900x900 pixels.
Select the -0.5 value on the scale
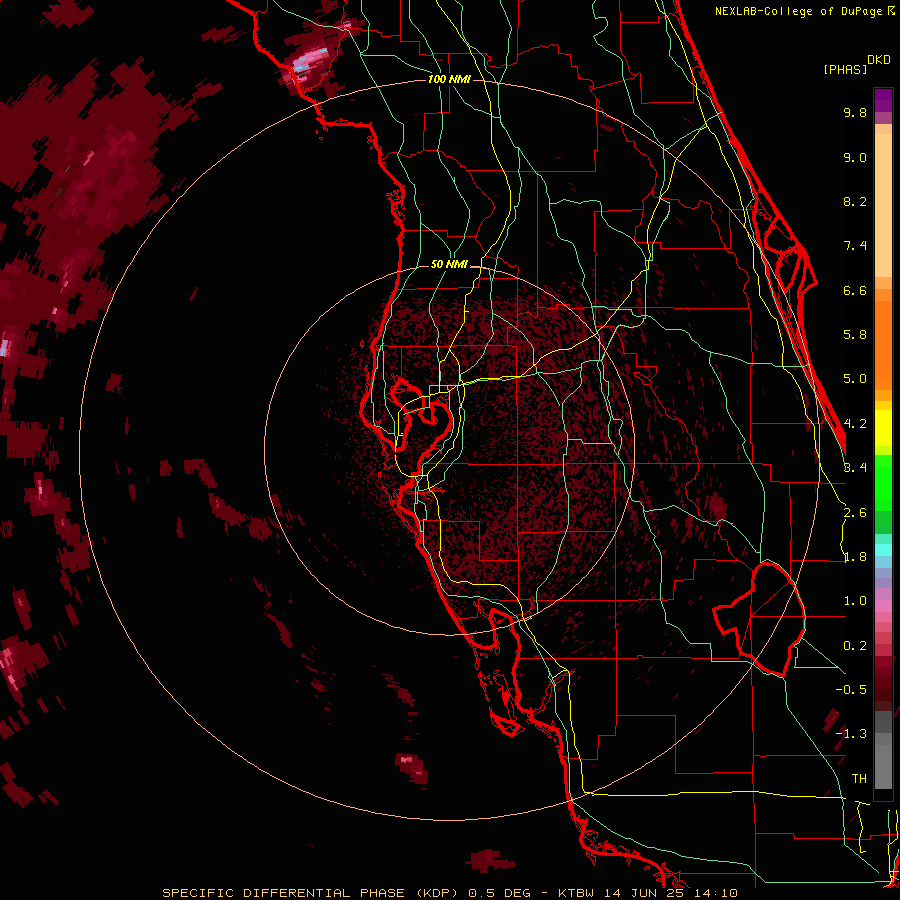click(851, 689)
